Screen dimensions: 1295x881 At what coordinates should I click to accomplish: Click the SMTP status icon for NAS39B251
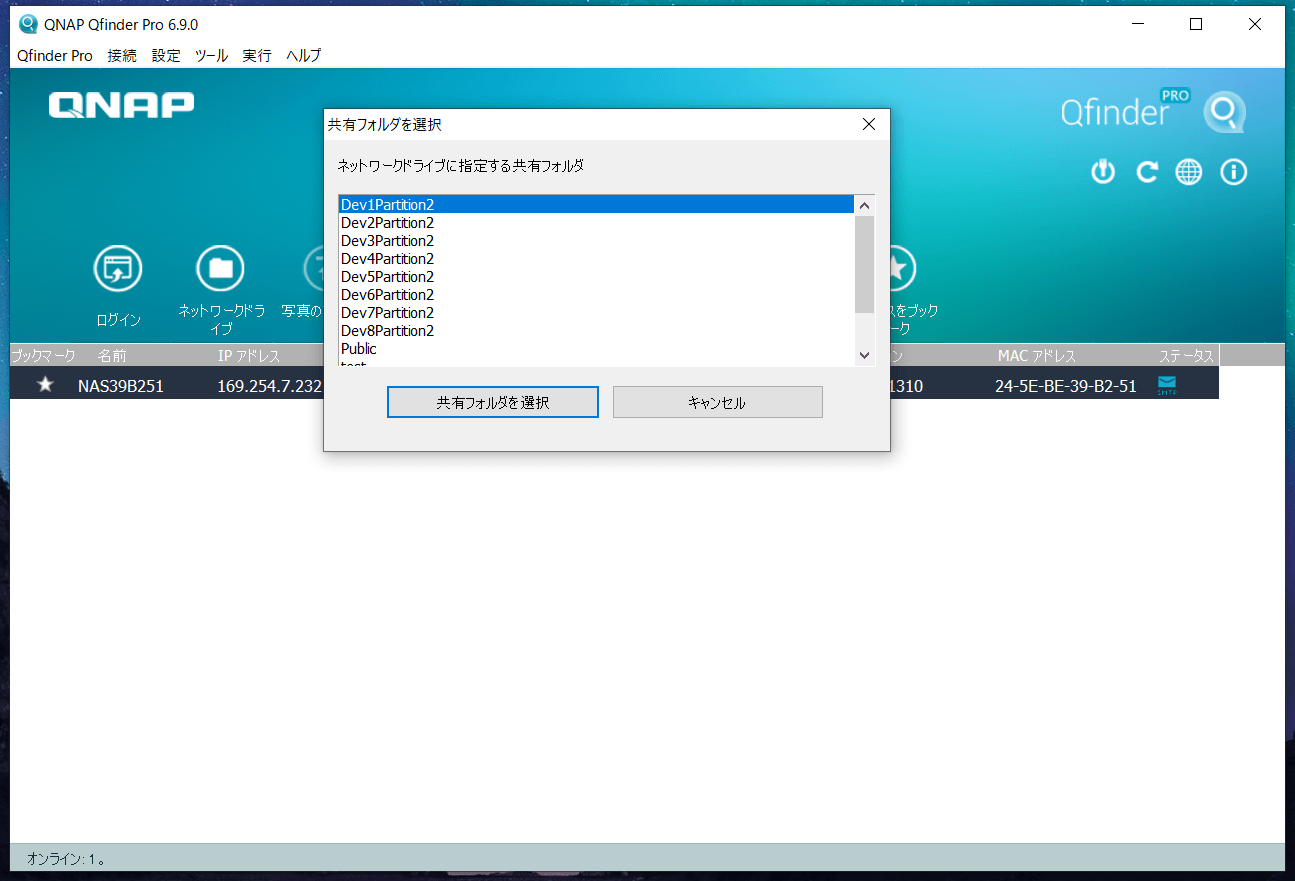pos(1167,385)
